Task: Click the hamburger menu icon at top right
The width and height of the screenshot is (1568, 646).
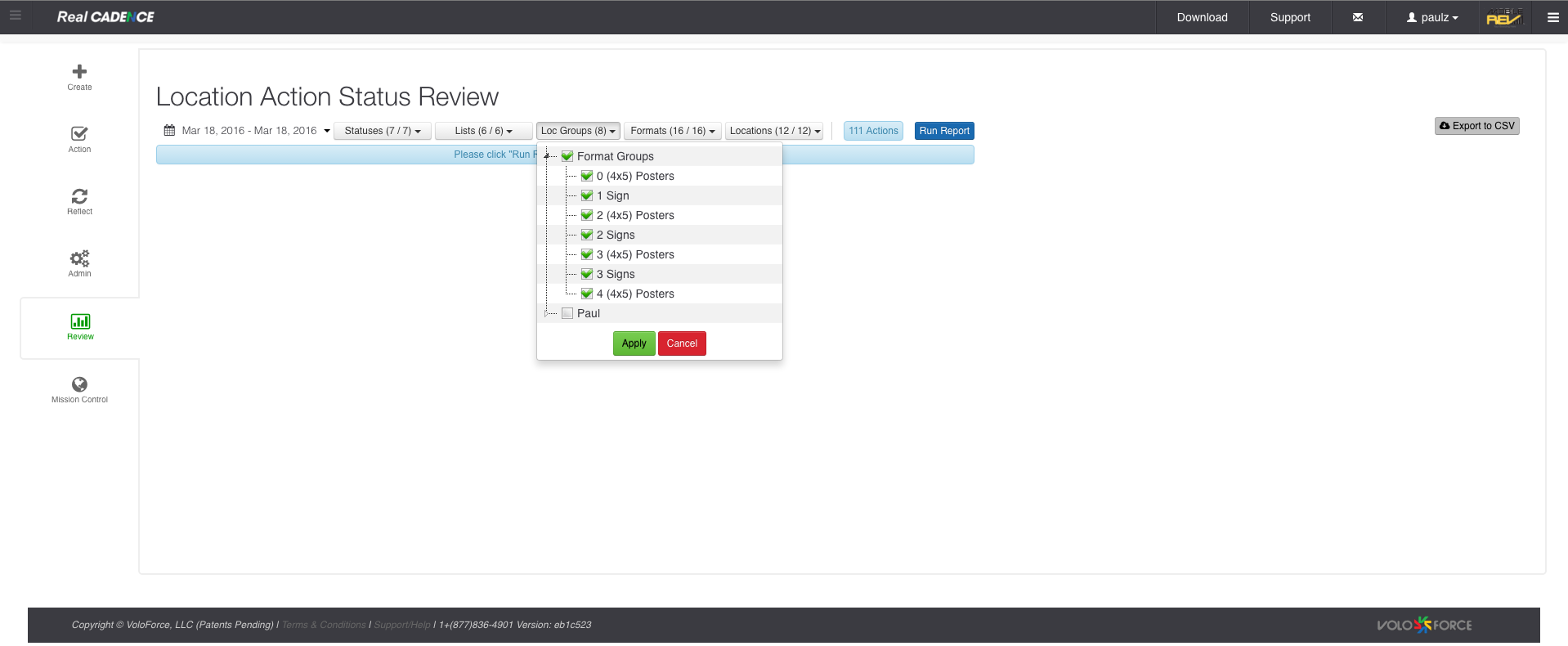Action: 1552,17
